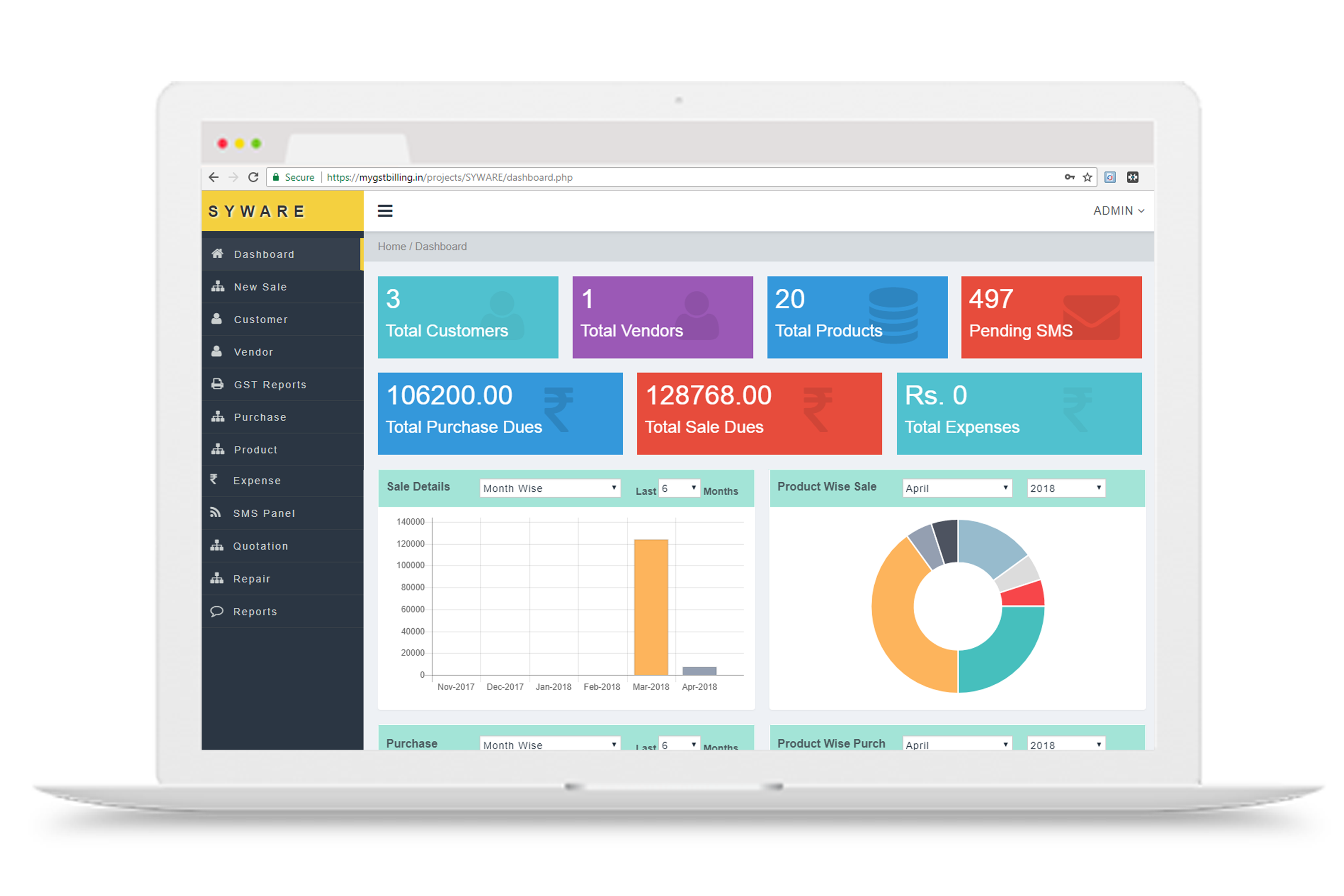Click the Dashboard home icon in sidebar
The height and width of the screenshot is (896, 1344).
coord(217,254)
